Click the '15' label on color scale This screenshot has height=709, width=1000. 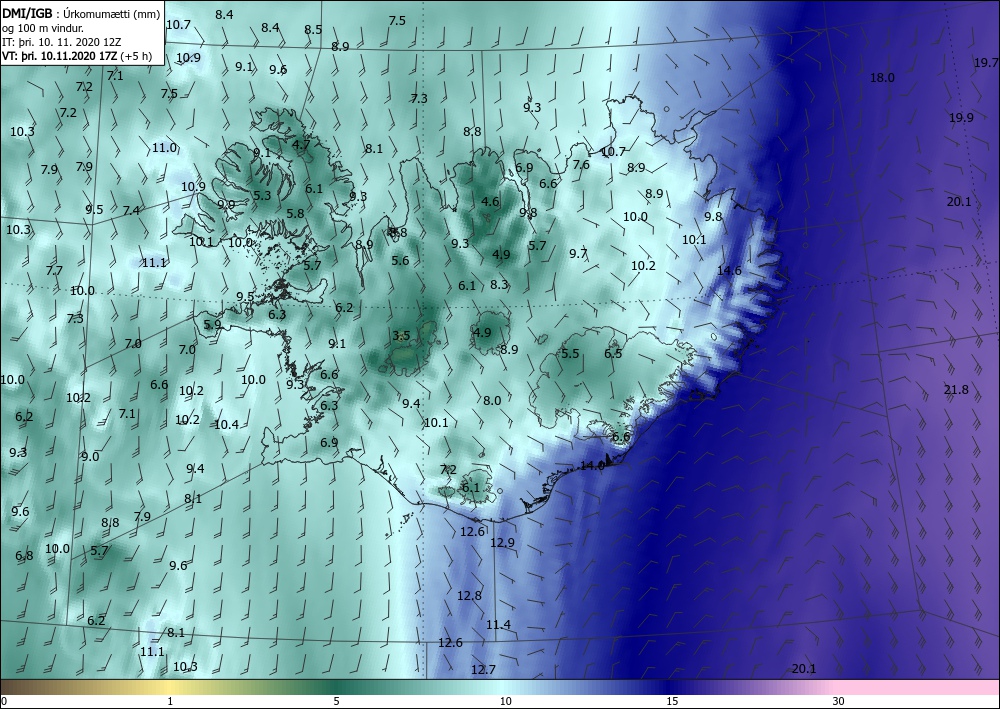[672, 702]
